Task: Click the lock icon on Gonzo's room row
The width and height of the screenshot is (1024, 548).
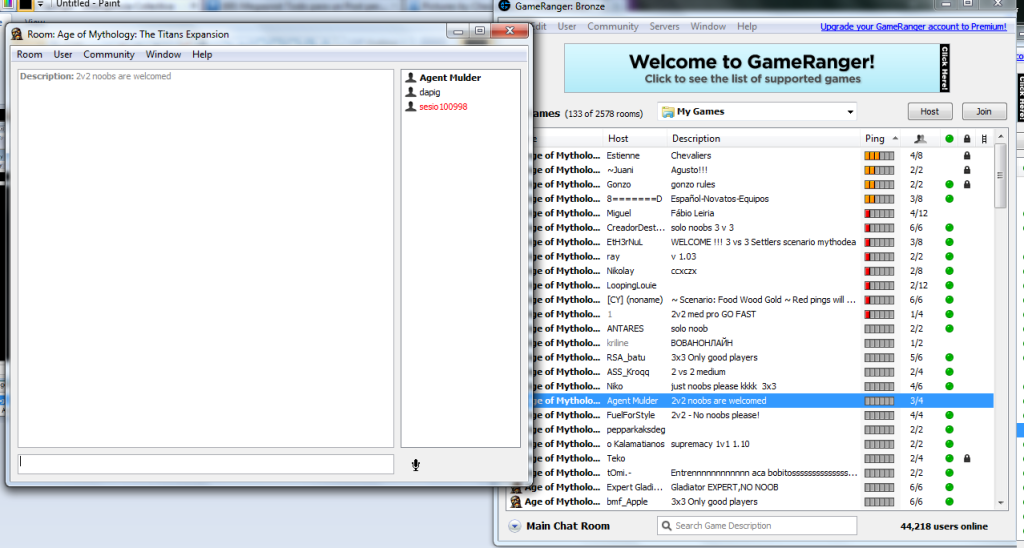Action: 967,184
